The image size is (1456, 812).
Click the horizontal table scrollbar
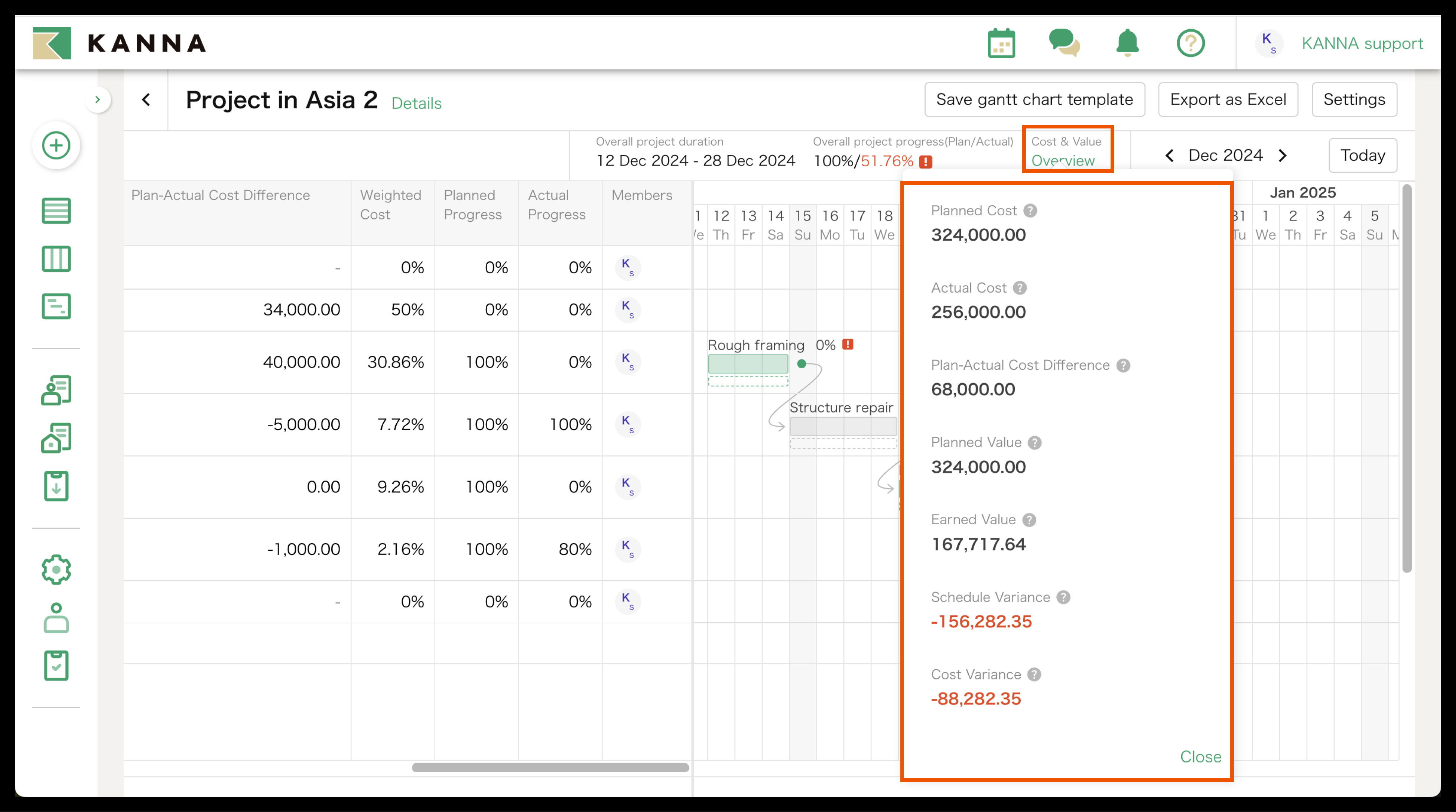coord(550,767)
